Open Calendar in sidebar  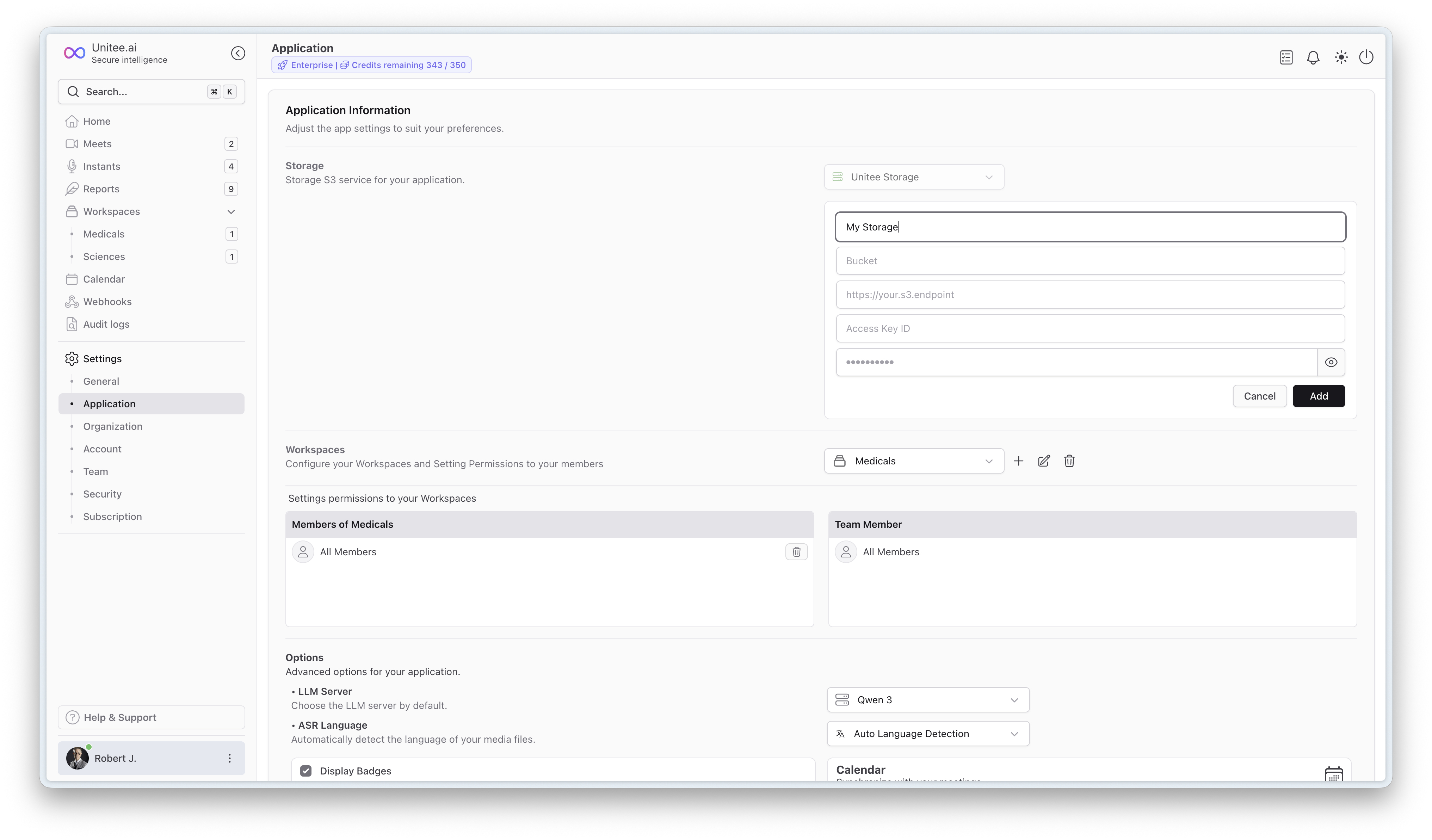coord(151,279)
